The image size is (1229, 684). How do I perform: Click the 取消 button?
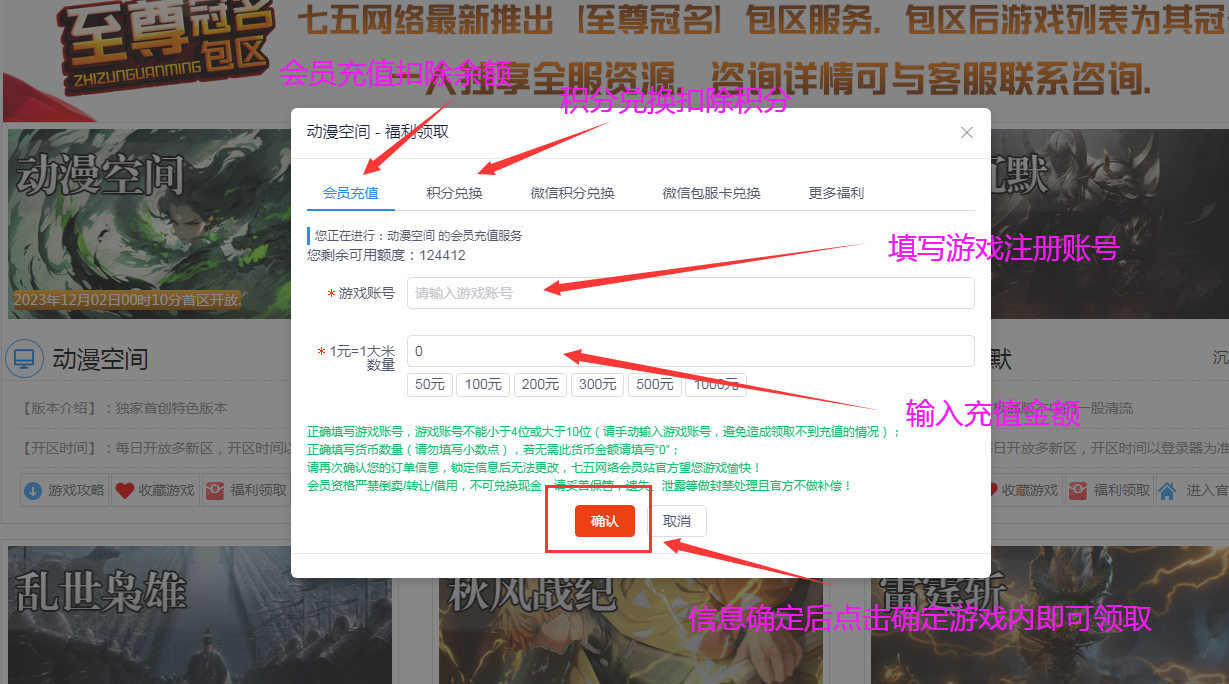[677, 521]
